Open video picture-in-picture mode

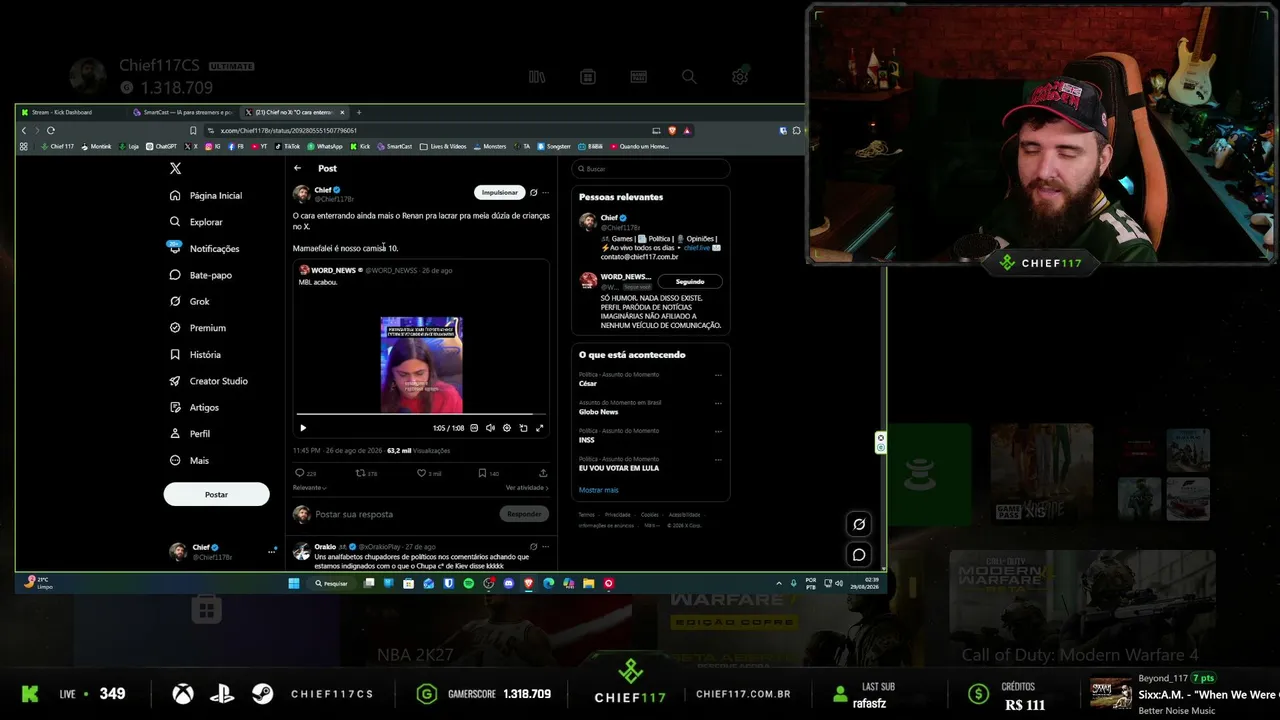pyautogui.click(x=523, y=428)
